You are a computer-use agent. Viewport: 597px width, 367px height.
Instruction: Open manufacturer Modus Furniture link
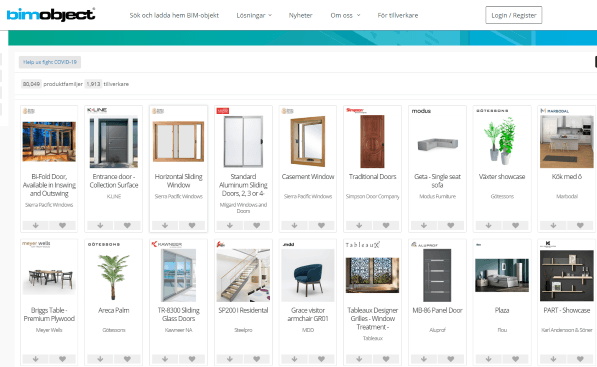point(437,196)
